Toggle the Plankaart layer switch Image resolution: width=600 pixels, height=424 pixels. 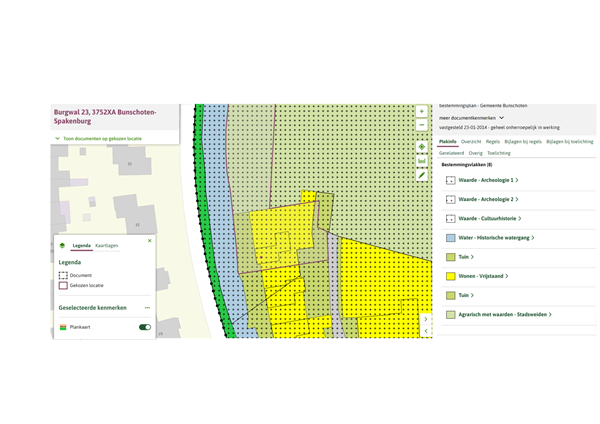pyautogui.click(x=145, y=327)
